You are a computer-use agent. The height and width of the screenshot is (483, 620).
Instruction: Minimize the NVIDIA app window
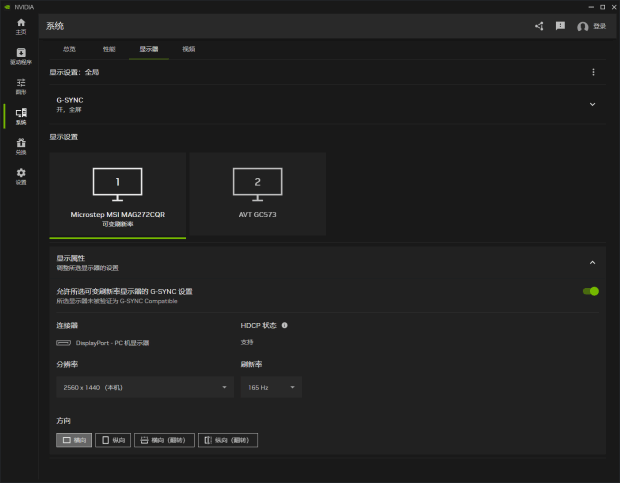591,7
